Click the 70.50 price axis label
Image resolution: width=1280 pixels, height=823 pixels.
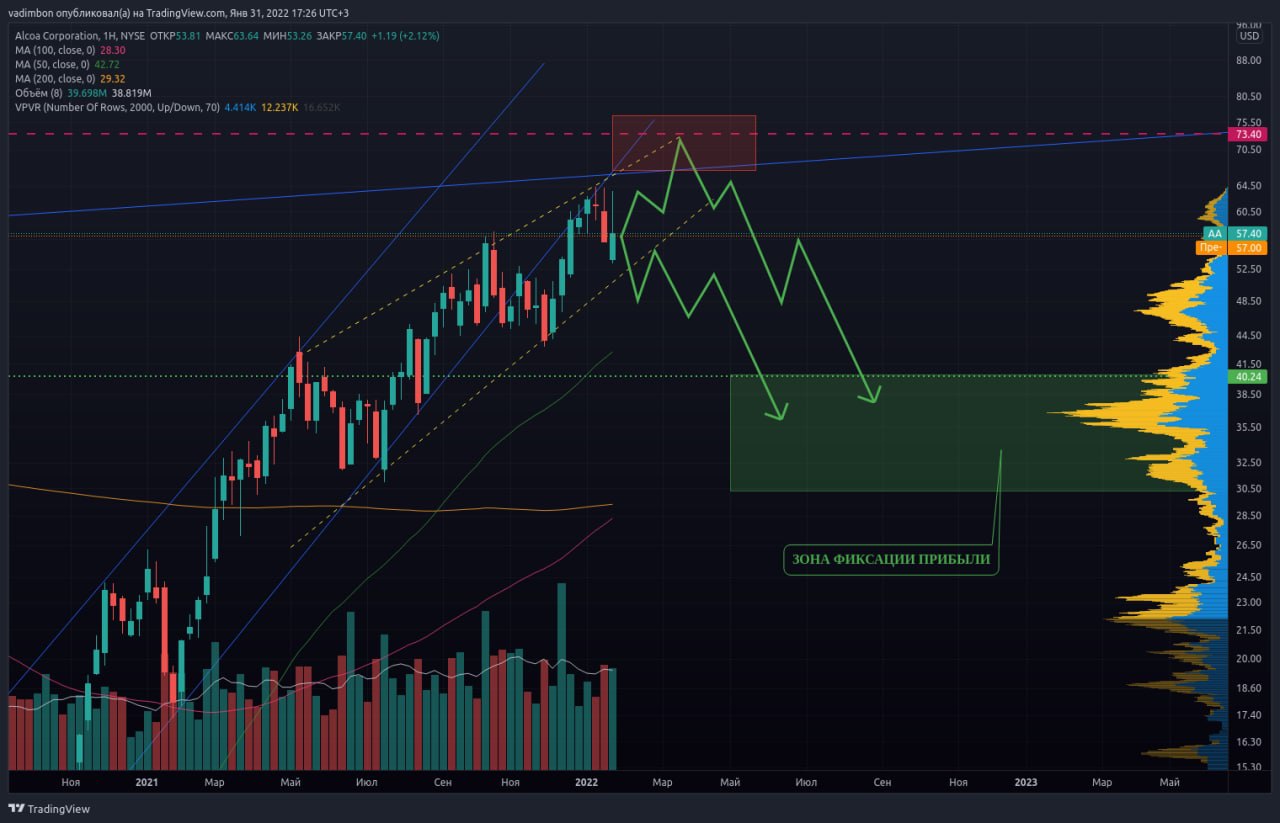coord(1249,150)
